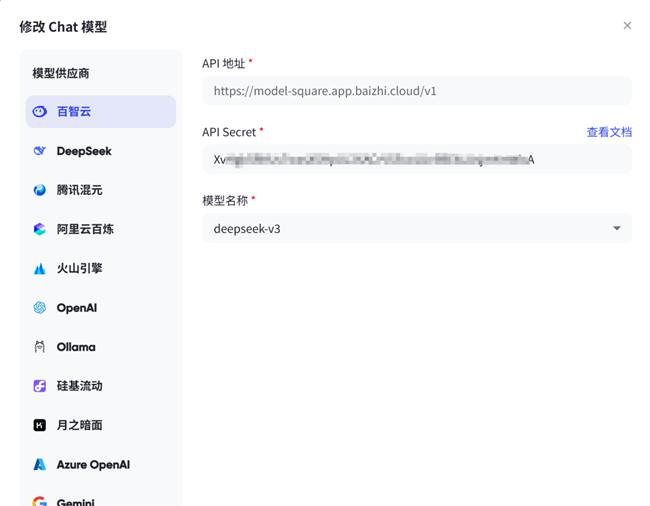This screenshot has height=506, width=650.
Task: Close the 修改 Chat 模型 dialog
Action: point(627,26)
